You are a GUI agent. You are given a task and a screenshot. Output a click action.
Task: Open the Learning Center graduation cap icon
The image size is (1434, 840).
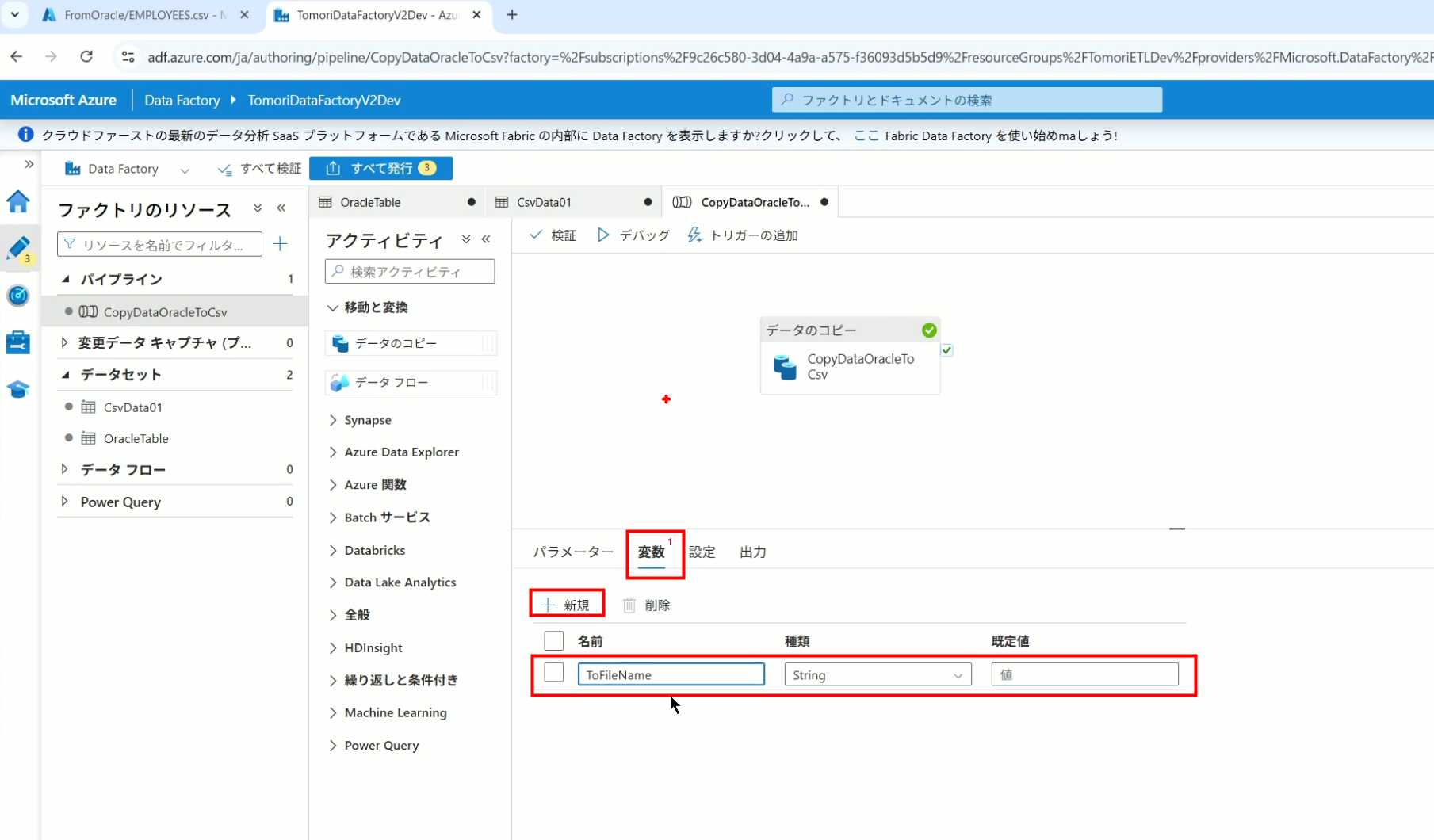pyautogui.click(x=18, y=389)
